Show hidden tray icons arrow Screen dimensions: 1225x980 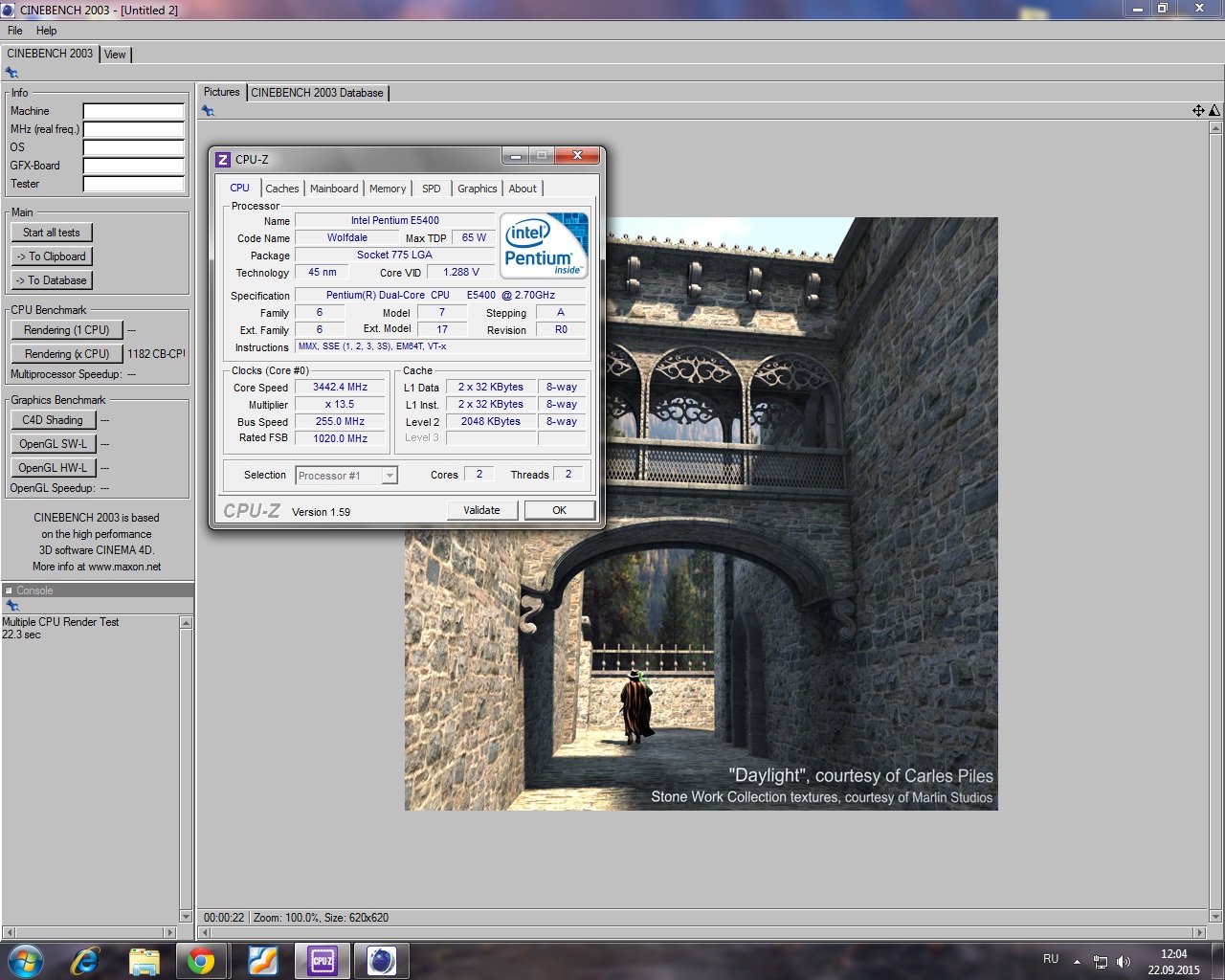point(1077,961)
